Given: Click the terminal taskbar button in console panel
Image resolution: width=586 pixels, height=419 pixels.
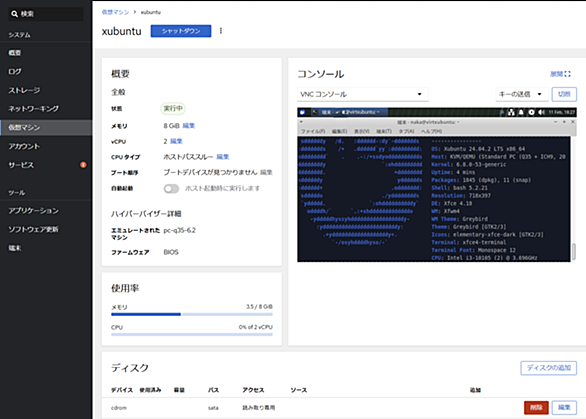Looking at the screenshot, I should tap(349, 112).
